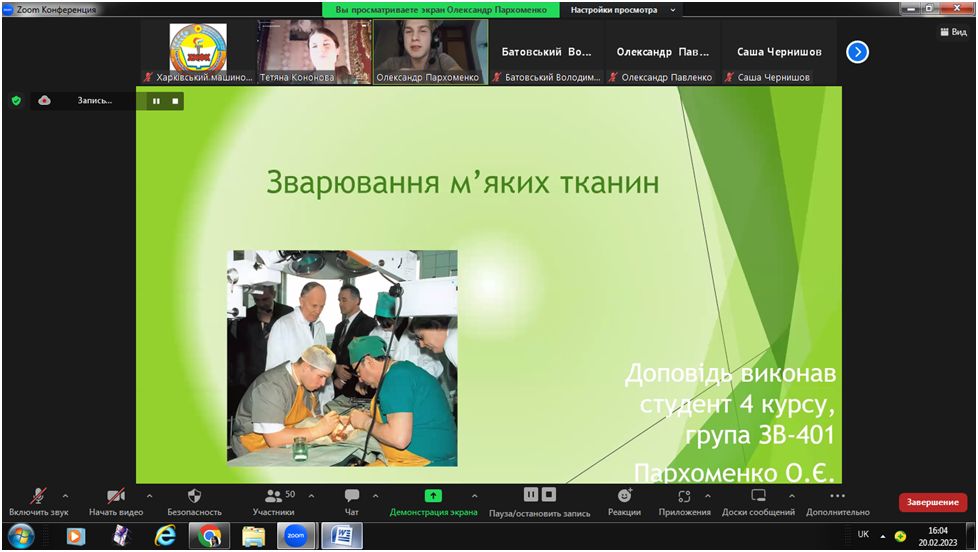Click Zoom Конференция window title icon
The height and width of the screenshot is (552, 978).
(x=7, y=9)
